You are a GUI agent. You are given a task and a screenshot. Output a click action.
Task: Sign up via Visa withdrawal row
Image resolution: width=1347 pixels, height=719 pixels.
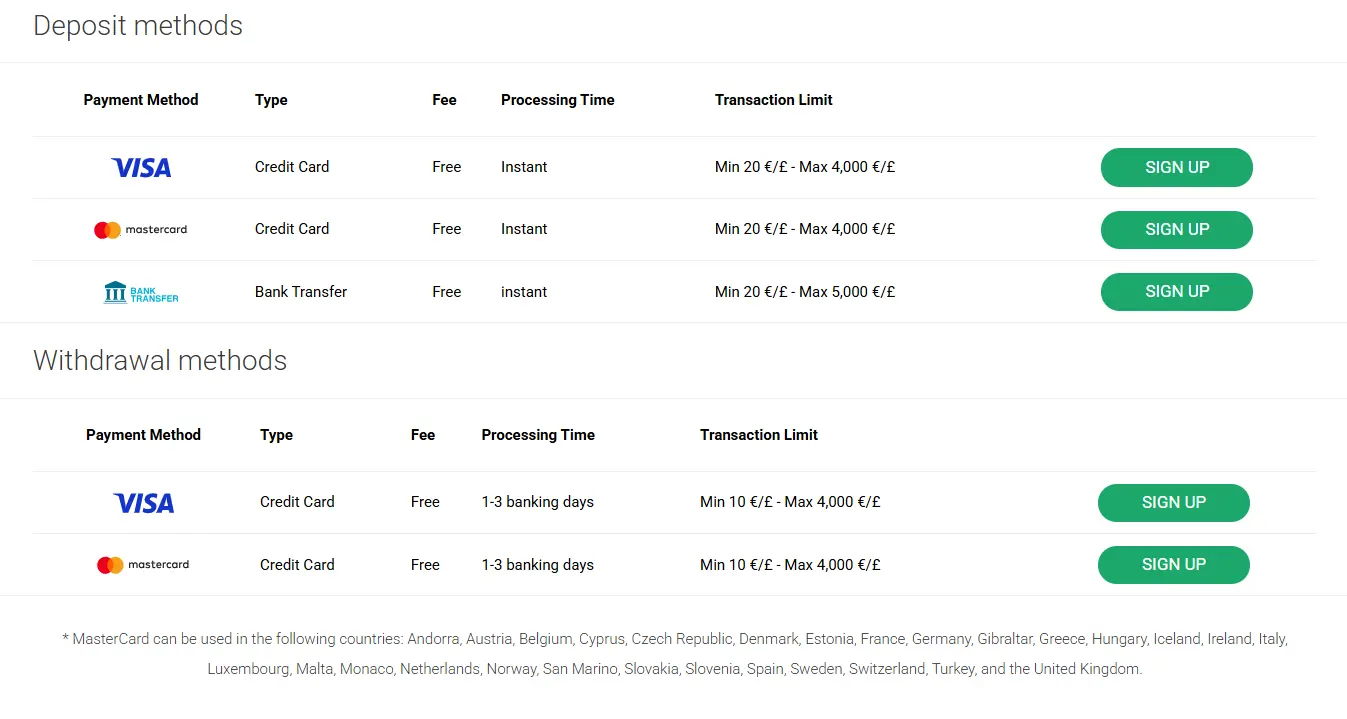point(1174,502)
